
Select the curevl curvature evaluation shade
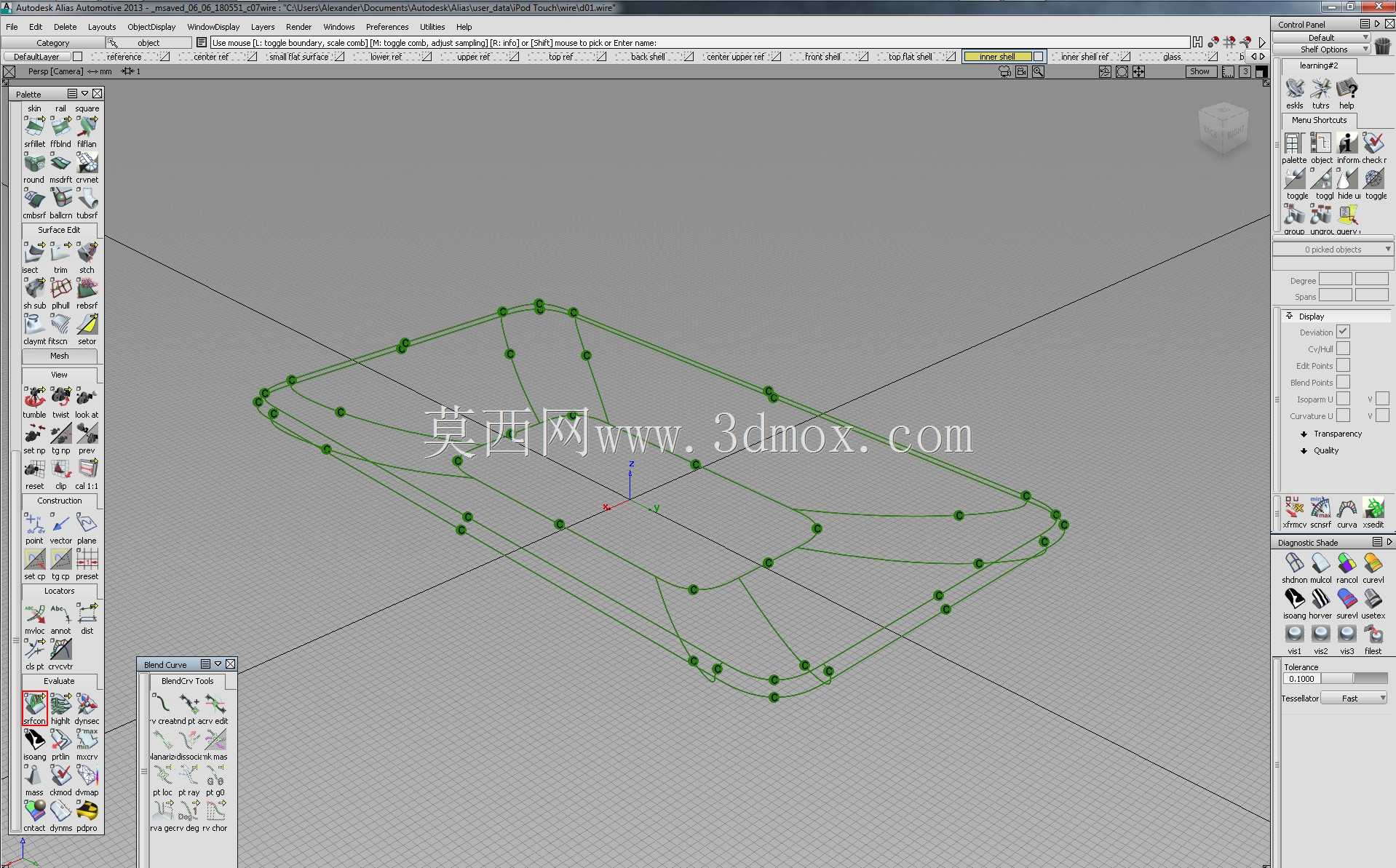click(1373, 563)
